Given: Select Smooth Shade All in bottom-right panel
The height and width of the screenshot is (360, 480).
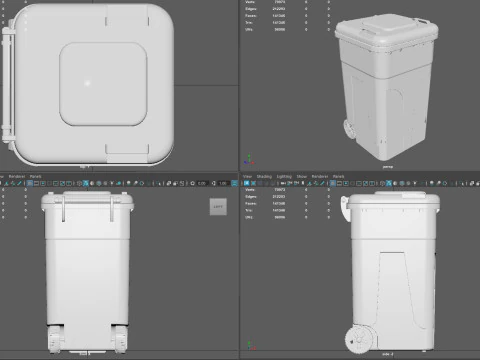Looking at the screenshot, I should 389,183.
